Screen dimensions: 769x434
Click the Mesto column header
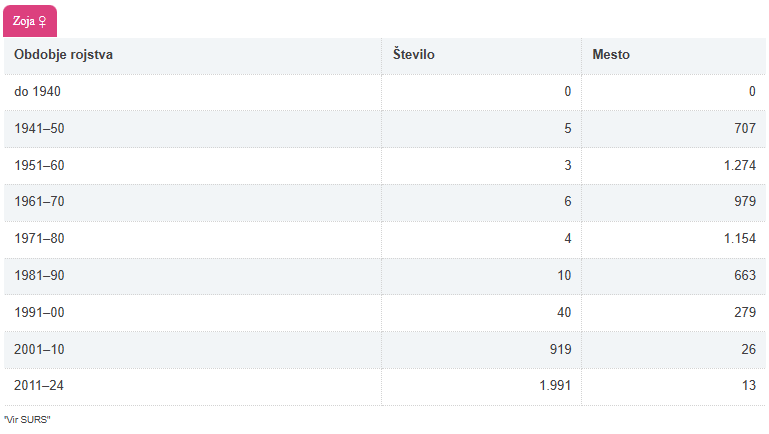tap(611, 54)
